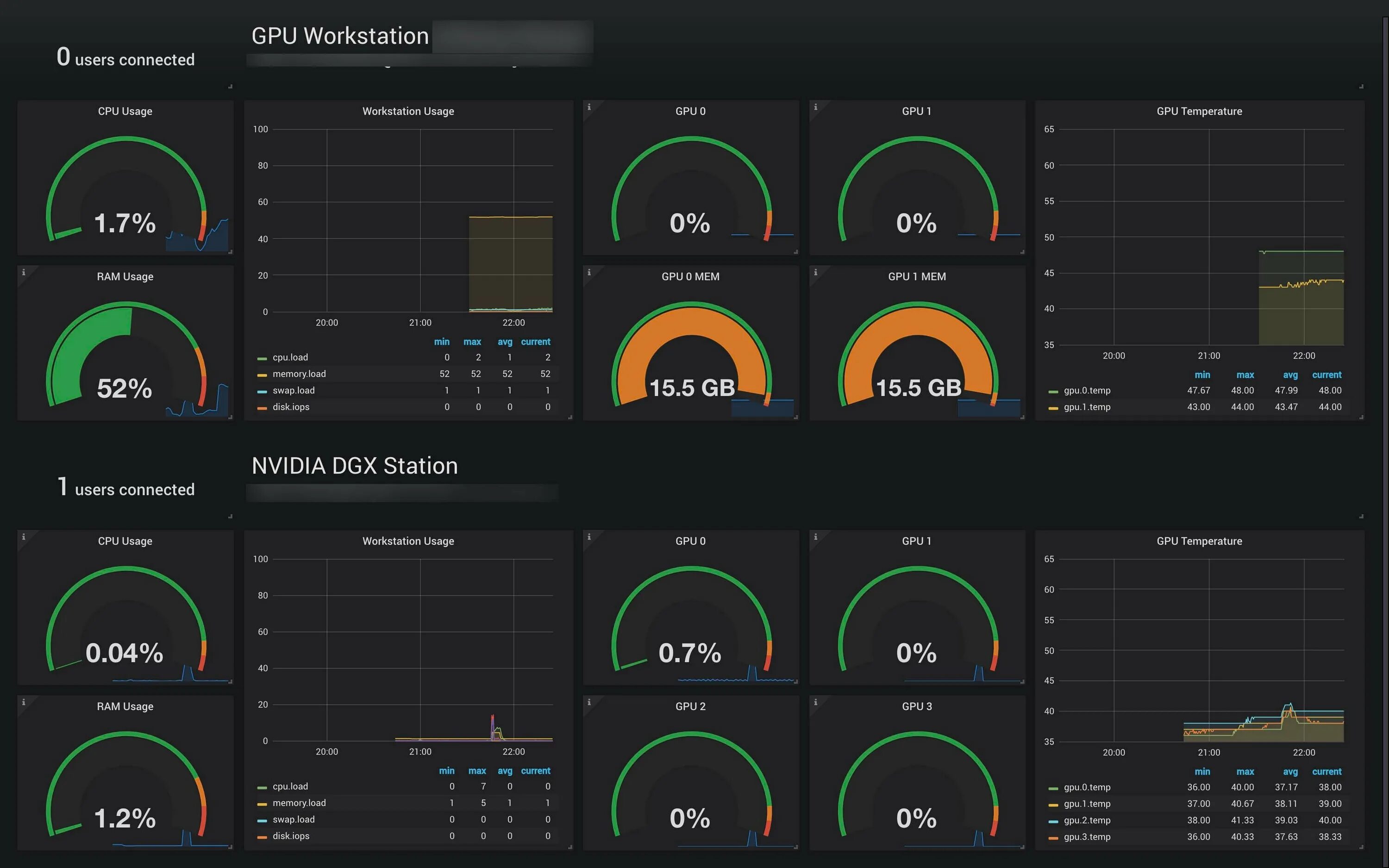The height and width of the screenshot is (868, 1389).
Task: Toggle gpu.3.temp series in DGX temperature legend
Action: (1087, 837)
